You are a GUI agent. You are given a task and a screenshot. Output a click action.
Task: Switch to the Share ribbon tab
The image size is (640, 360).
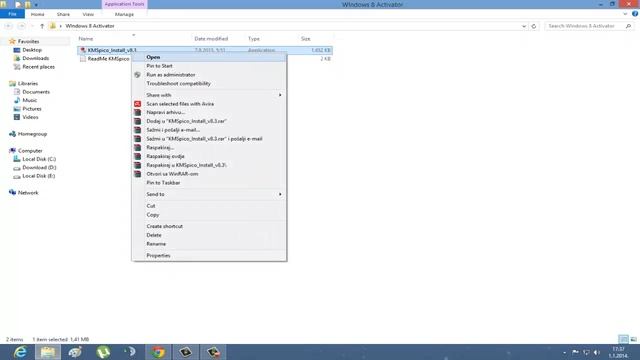[63, 14]
